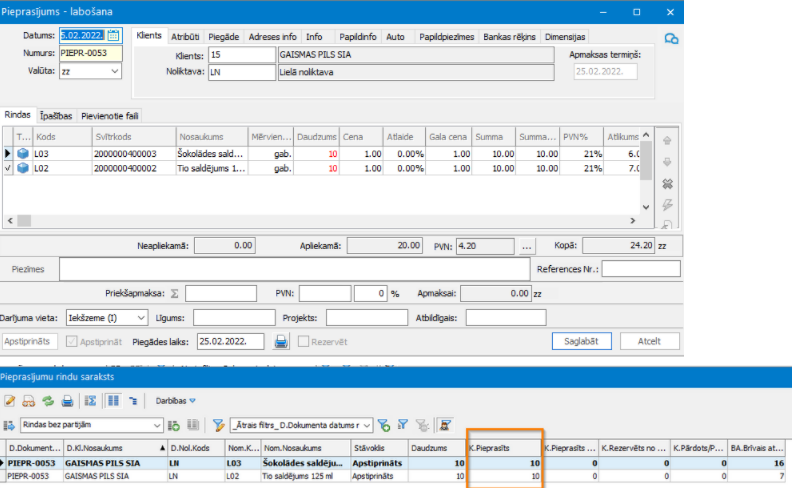Open the Bankas rēķins tab
Viewport: 794px width, 488px height.
pyautogui.click(x=509, y=36)
